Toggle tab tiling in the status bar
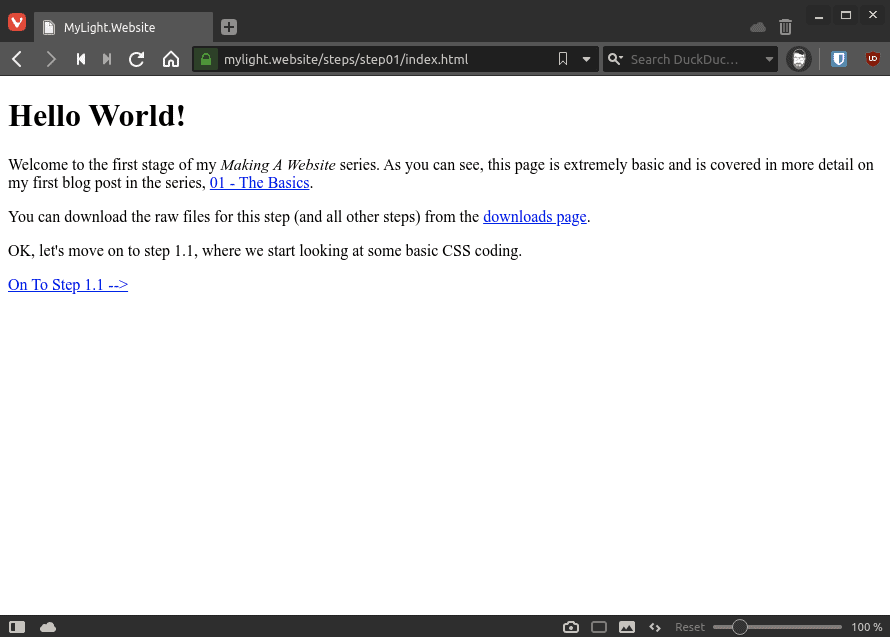Viewport: 890px width, 637px height. (x=598, y=627)
